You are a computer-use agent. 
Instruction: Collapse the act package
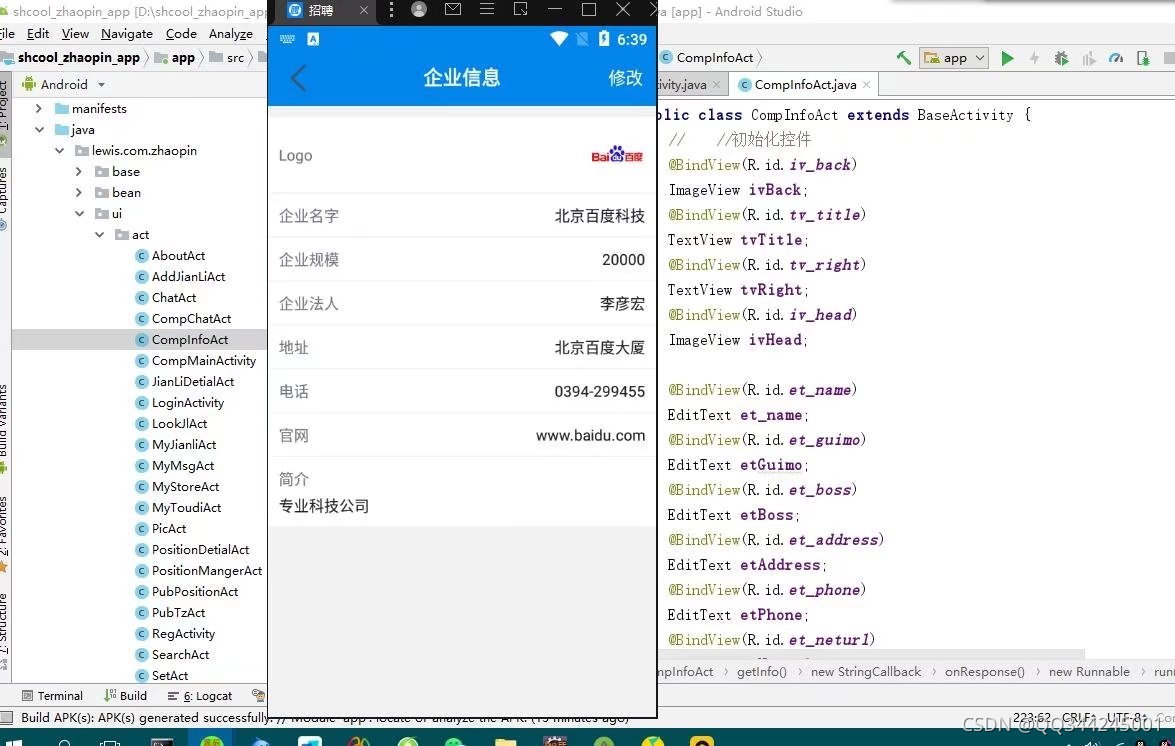(x=100, y=234)
